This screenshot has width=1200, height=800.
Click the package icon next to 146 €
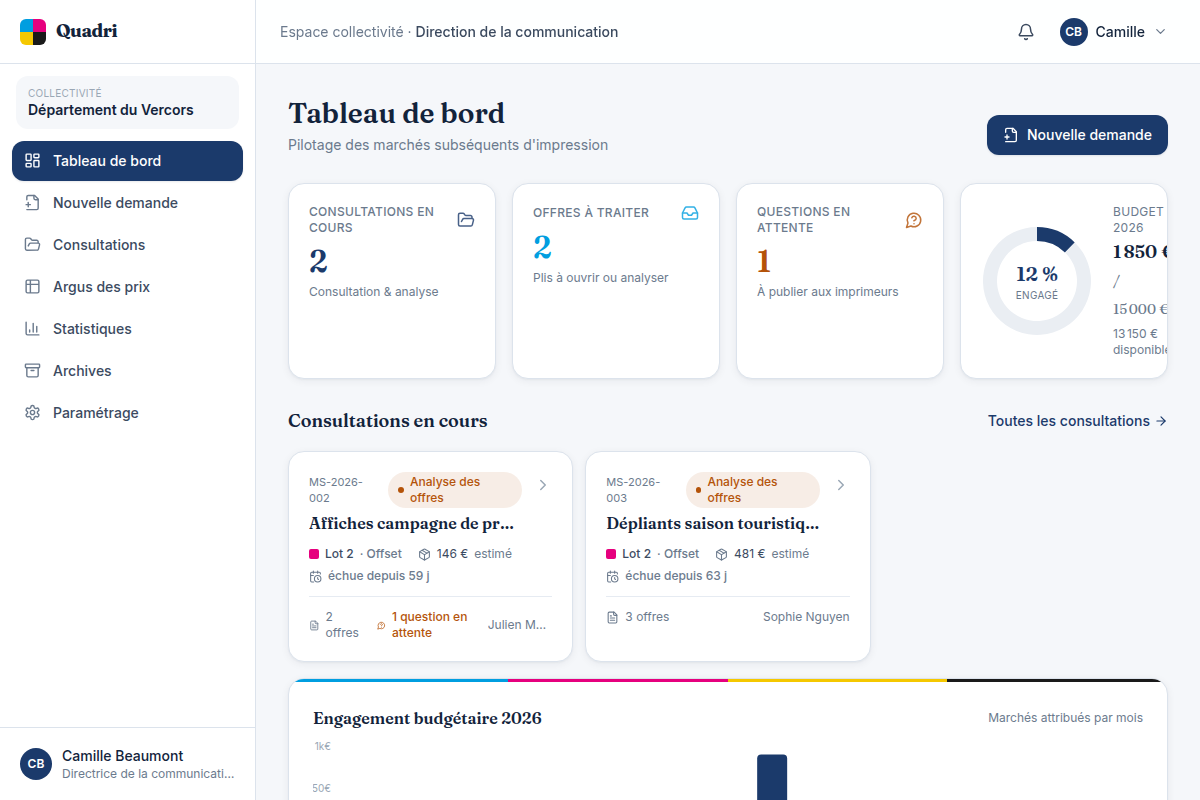click(424, 554)
